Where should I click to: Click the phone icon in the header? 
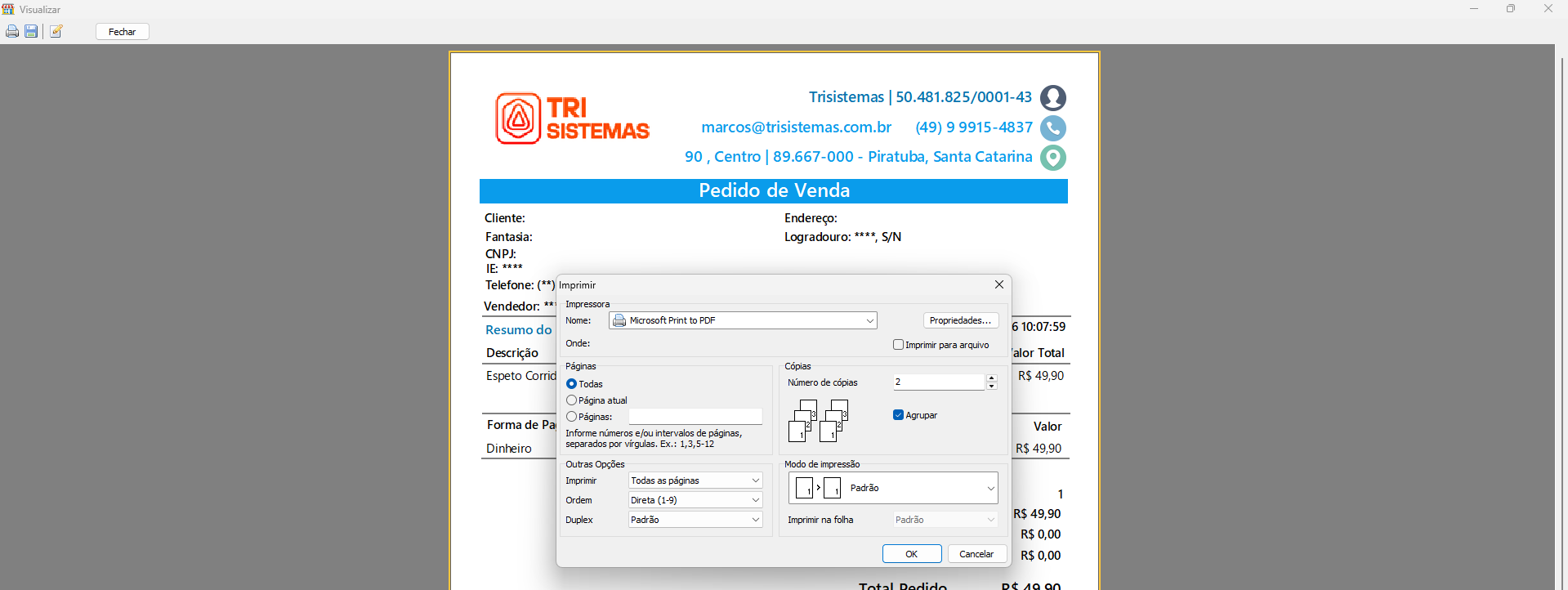(1052, 128)
